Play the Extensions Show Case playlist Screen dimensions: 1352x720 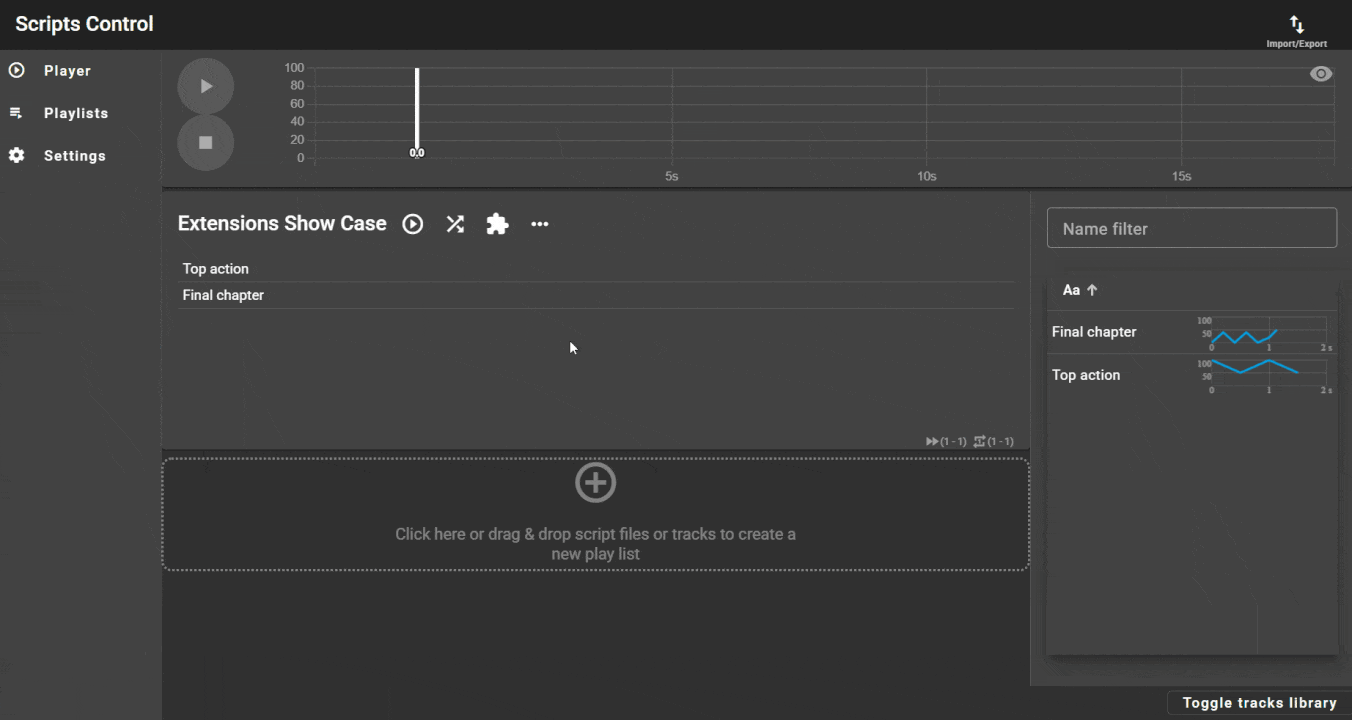tap(413, 224)
